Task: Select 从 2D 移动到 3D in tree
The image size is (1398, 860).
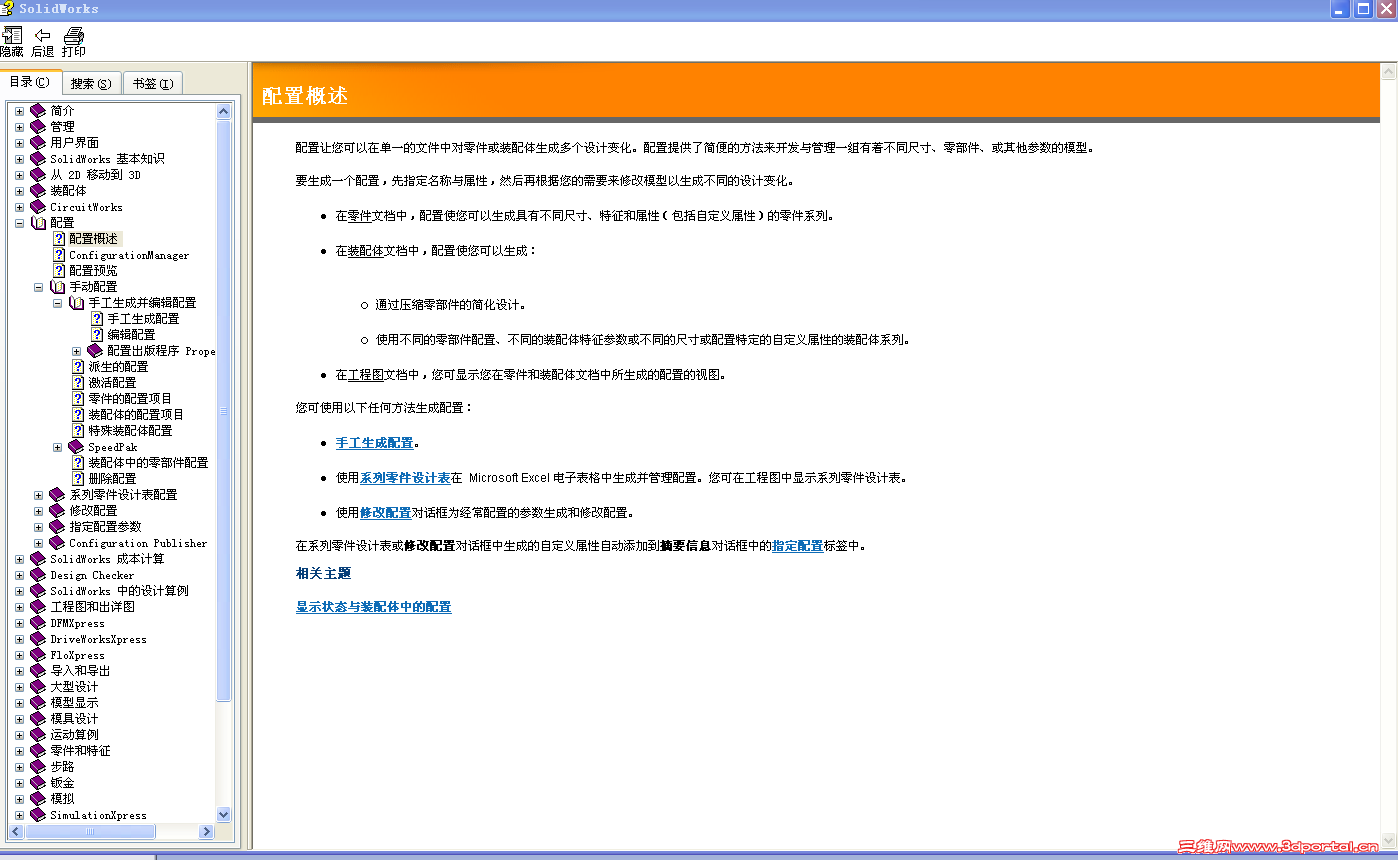Action: [95, 175]
